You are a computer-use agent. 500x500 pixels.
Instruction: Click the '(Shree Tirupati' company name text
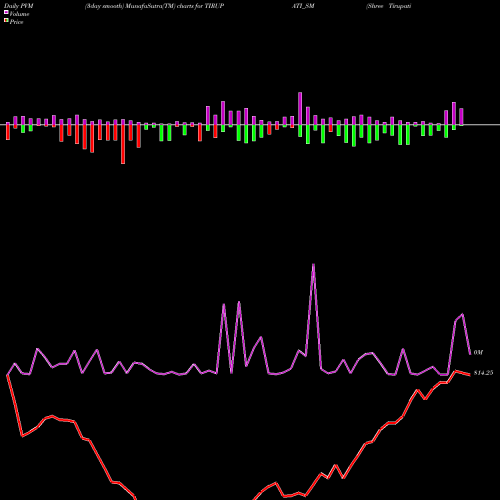[x=389, y=6]
